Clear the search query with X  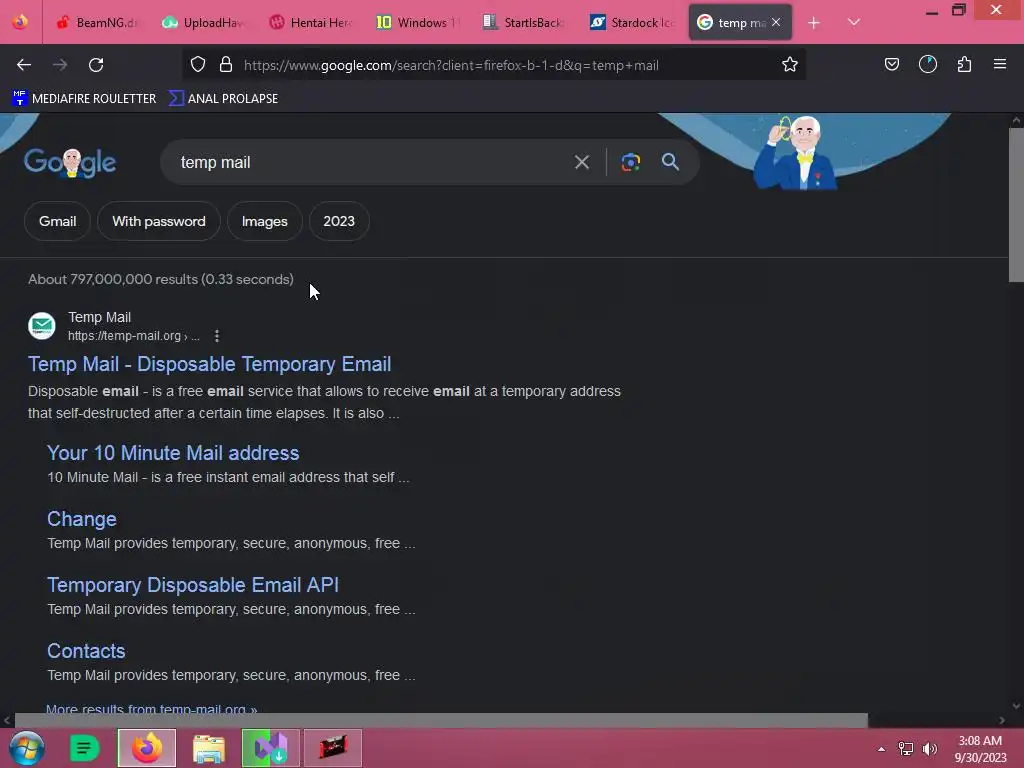pyautogui.click(x=582, y=162)
